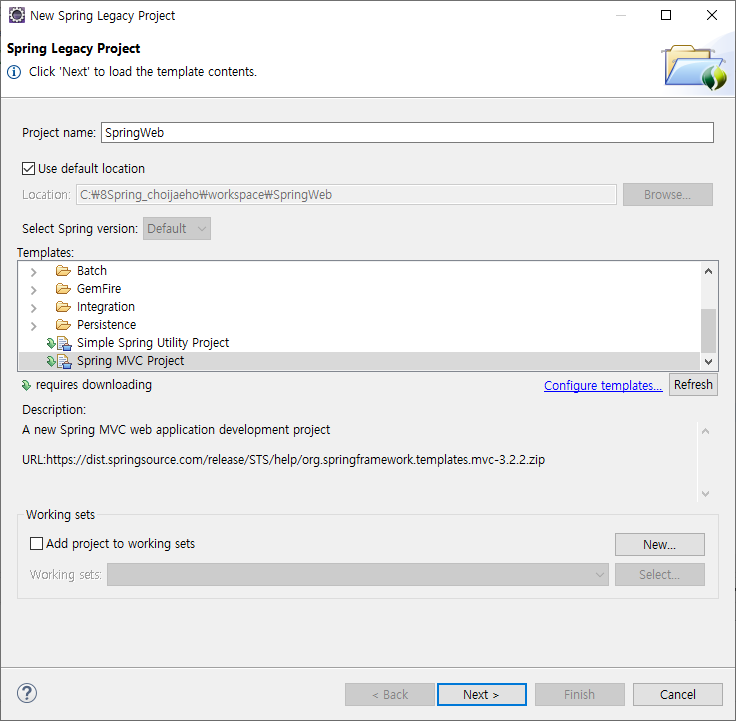
Task: Click the Project name input field
Action: pos(407,132)
